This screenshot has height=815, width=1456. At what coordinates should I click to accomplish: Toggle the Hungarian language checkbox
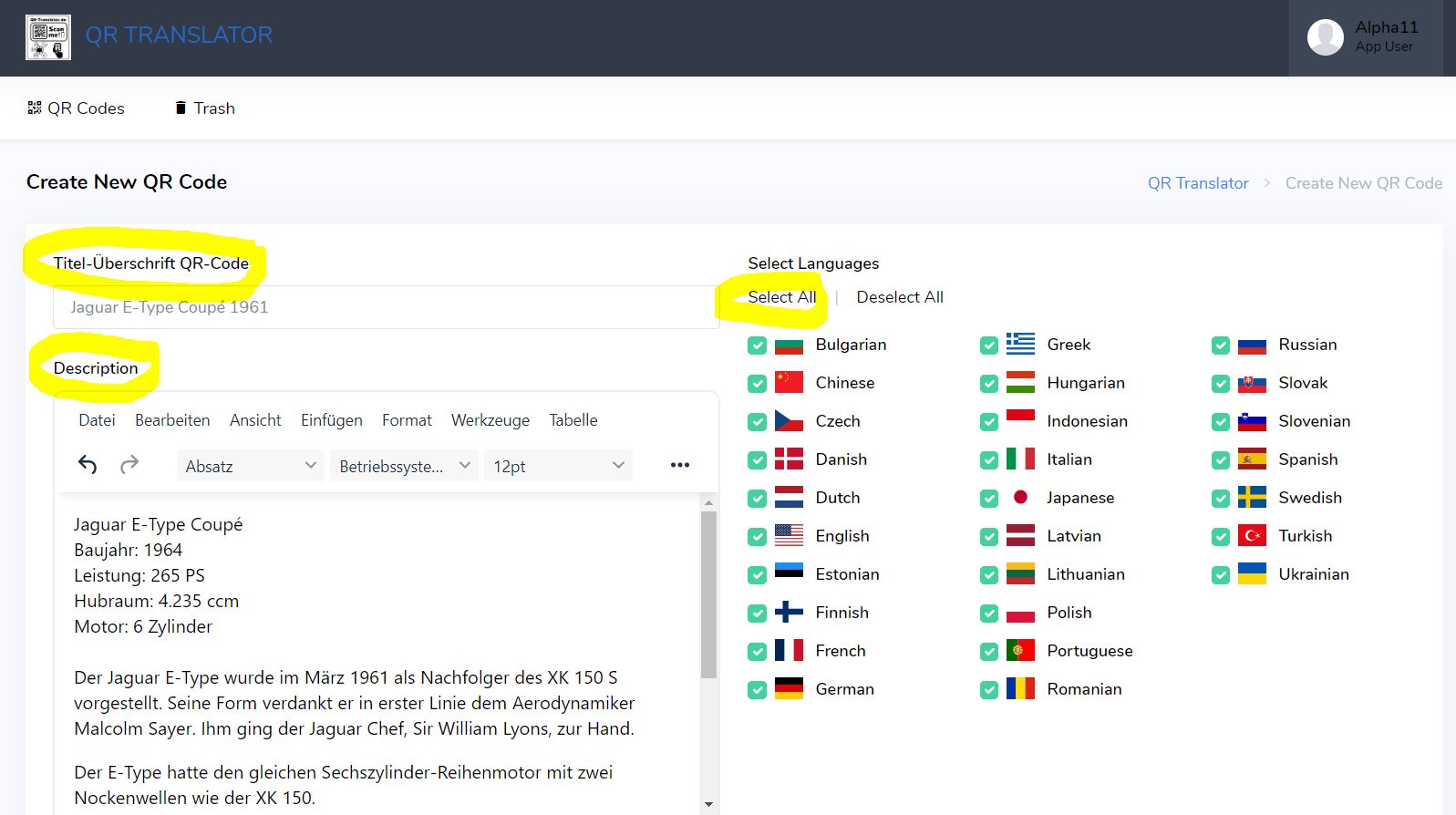(988, 384)
